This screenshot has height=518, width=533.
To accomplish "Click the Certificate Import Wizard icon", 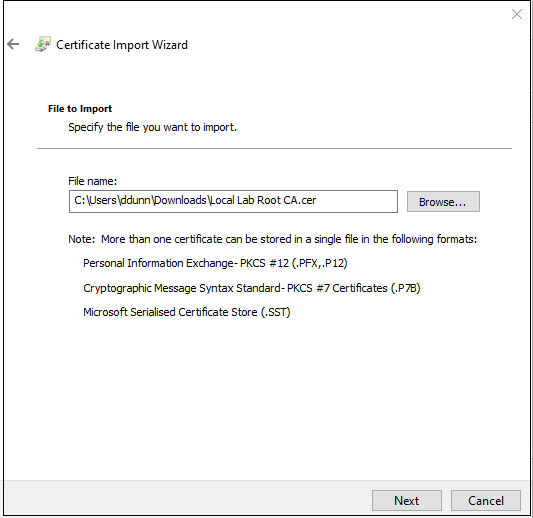I will click(x=43, y=44).
